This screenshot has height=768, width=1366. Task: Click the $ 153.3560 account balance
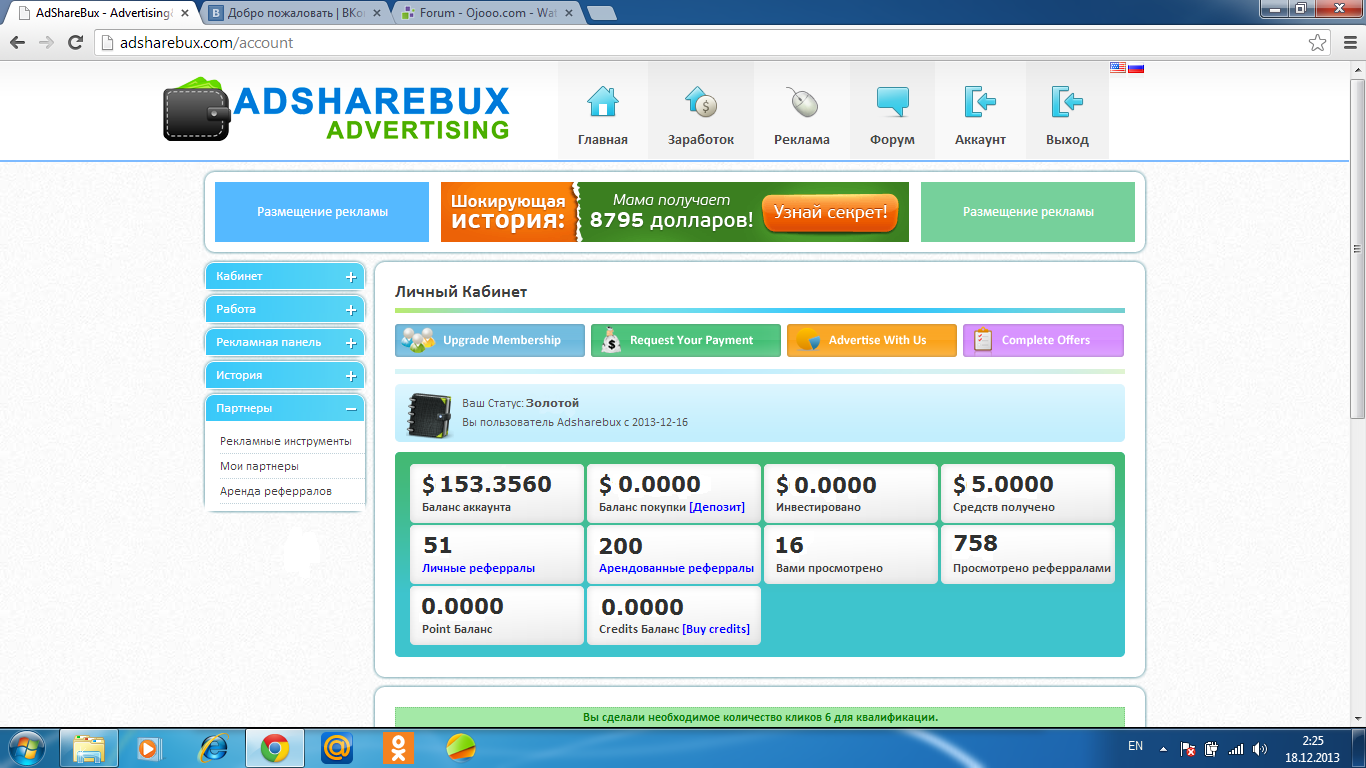(487, 484)
